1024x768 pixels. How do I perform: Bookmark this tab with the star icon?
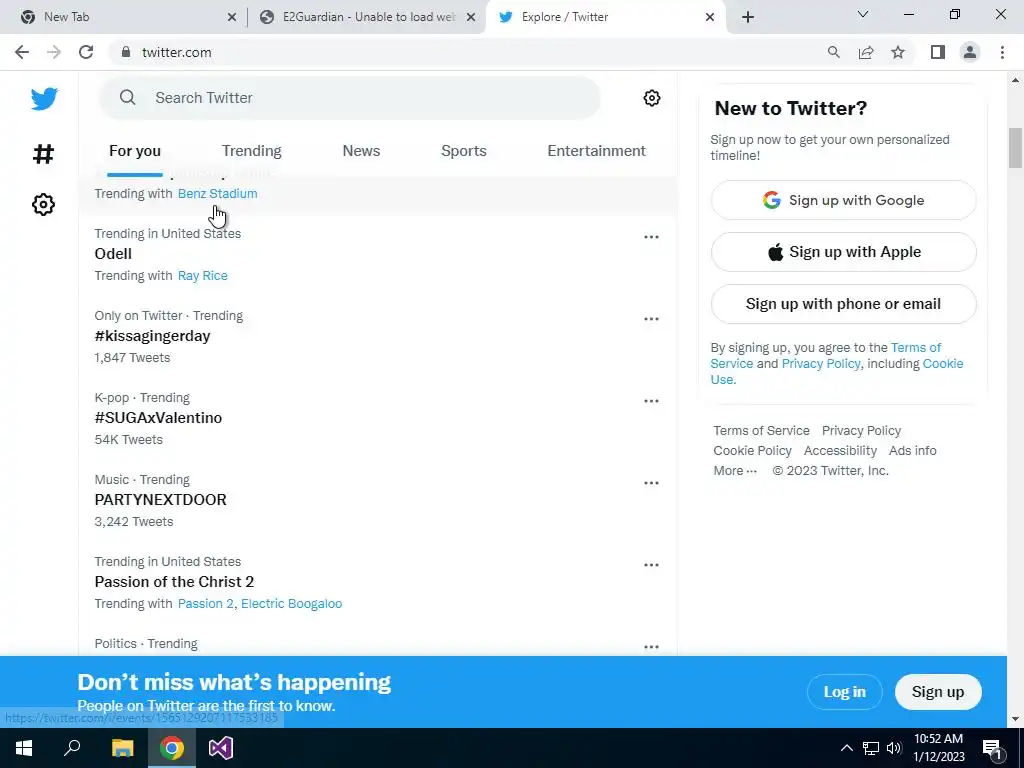point(898,52)
